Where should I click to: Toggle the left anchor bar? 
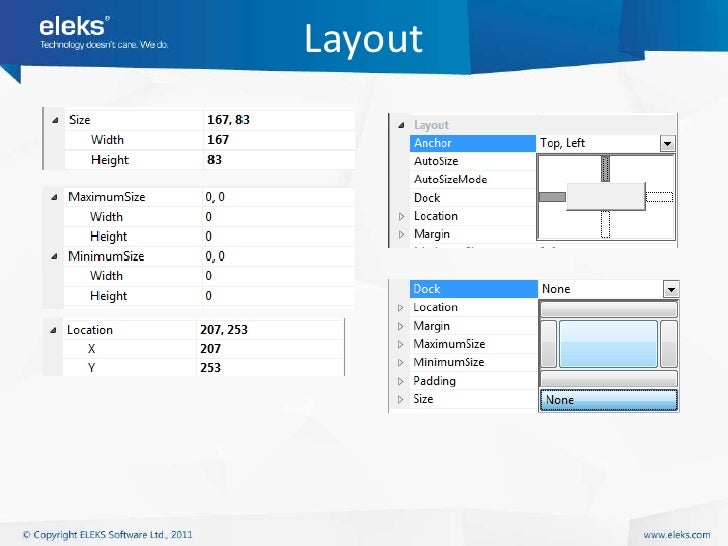(x=552, y=197)
